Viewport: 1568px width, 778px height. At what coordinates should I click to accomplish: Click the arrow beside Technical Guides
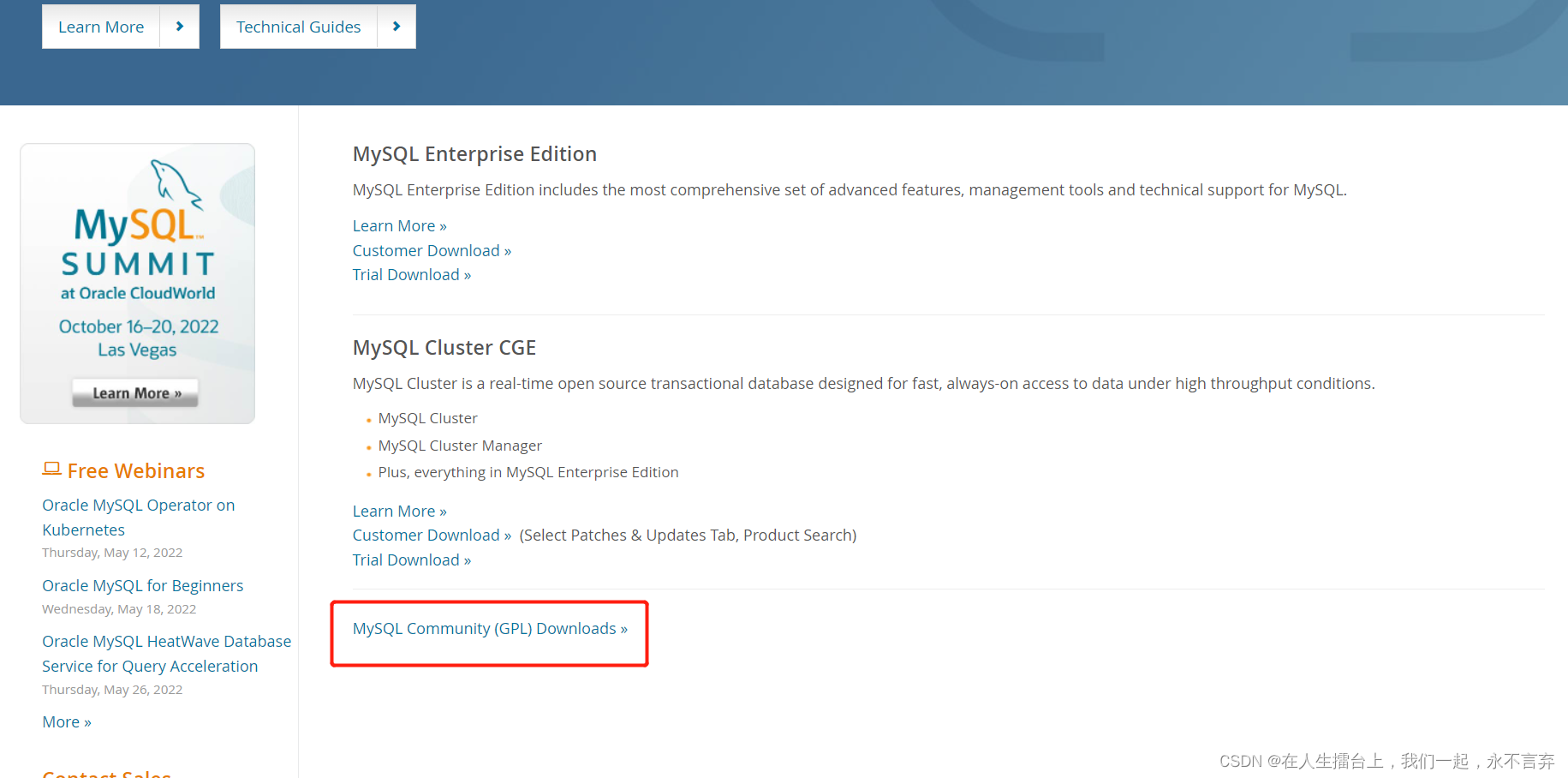396,27
